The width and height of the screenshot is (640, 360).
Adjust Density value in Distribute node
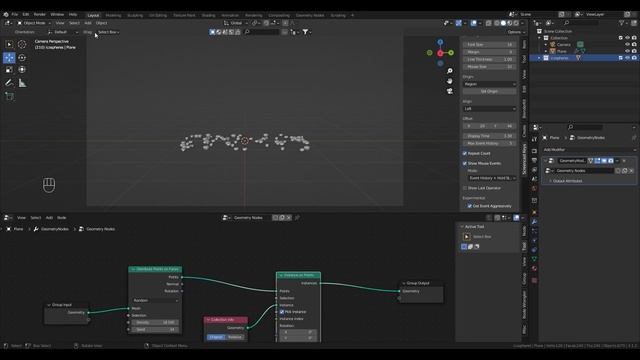[155, 322]
